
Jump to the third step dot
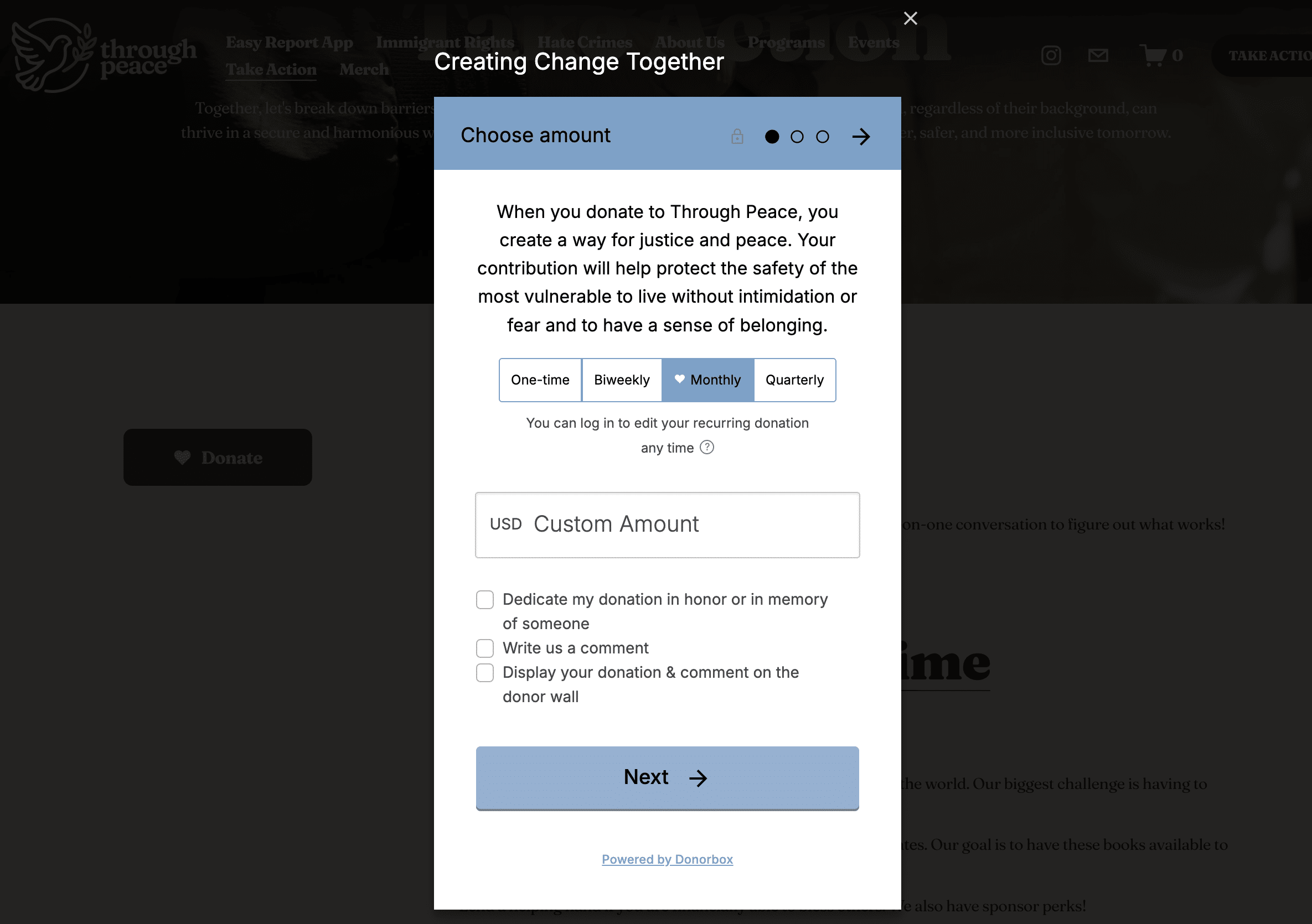click(x=822, y=137)
